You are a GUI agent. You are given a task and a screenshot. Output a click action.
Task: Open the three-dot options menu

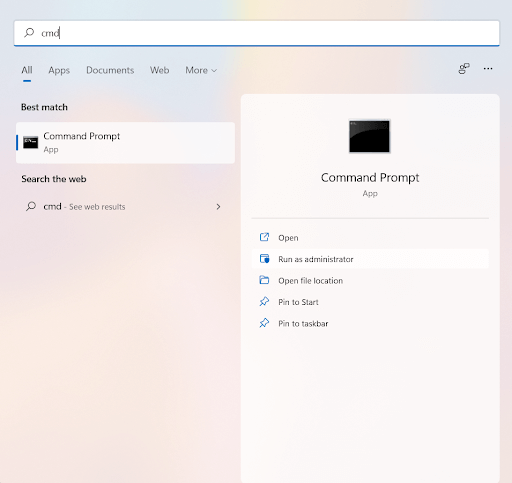point(488,69)
